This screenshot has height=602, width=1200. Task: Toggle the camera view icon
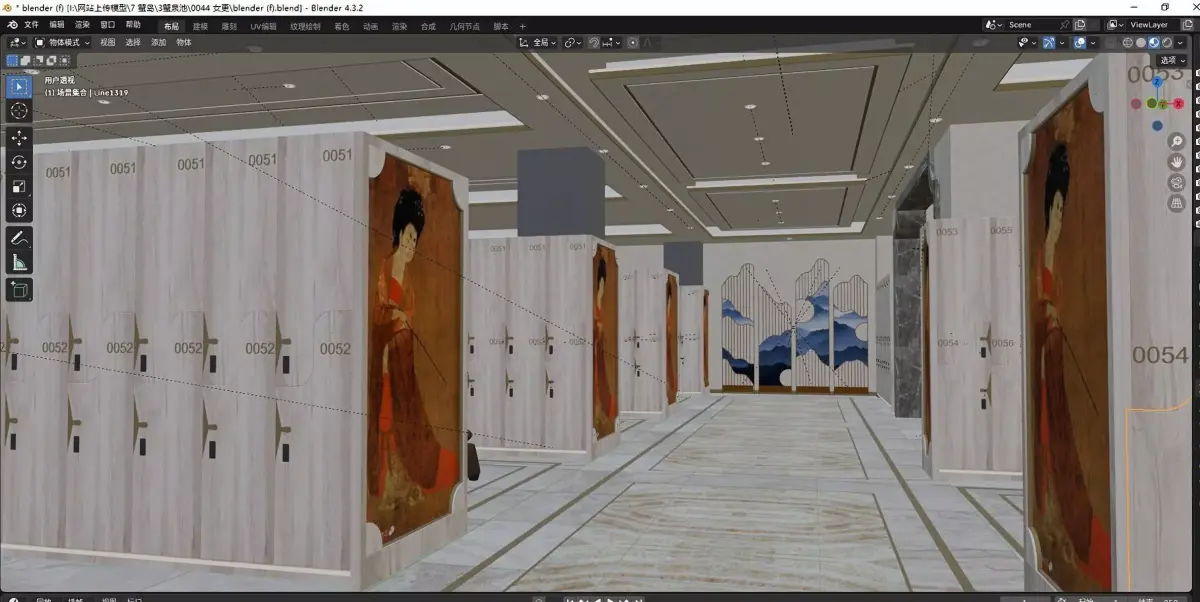[1177, 183]
